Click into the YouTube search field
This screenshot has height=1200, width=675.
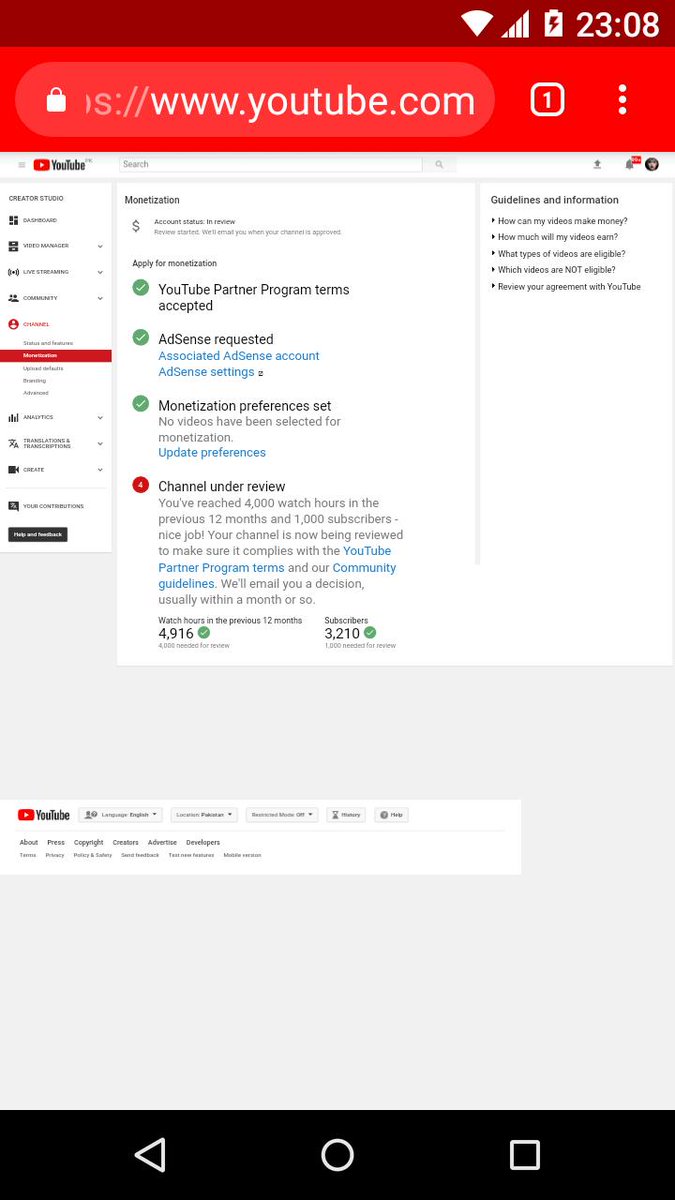pyautogui.click(x=270, y=164)
